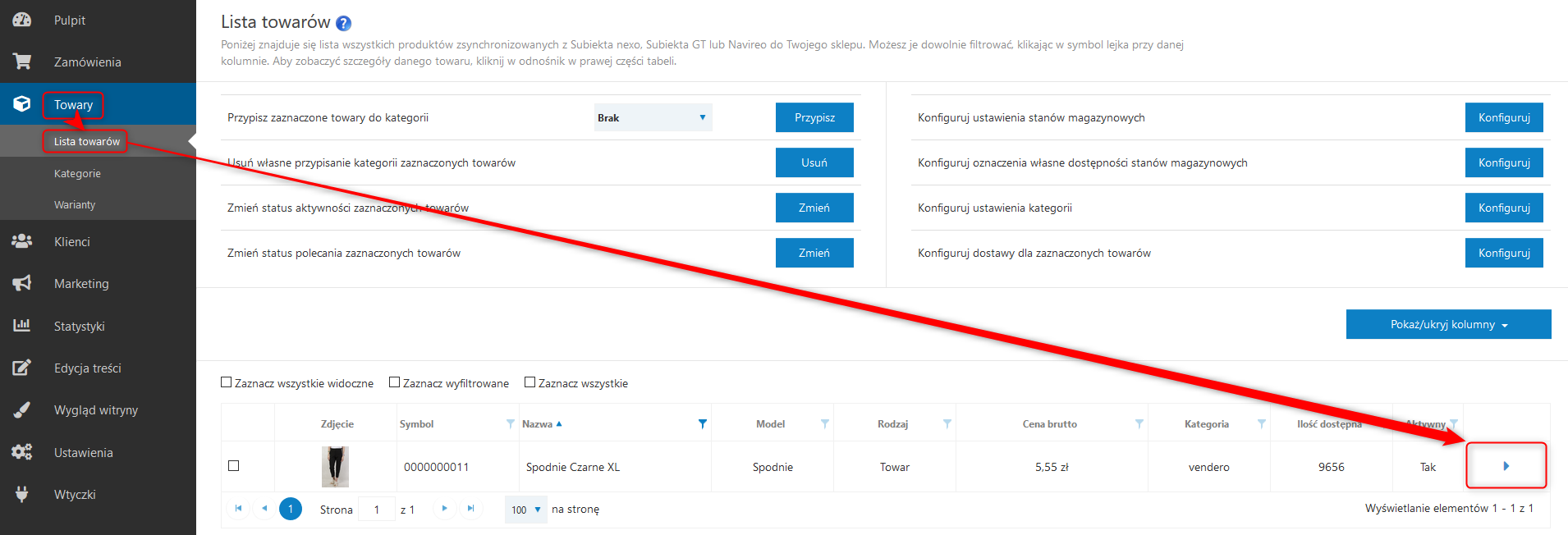This screenshot has height=535, width=1568.
Task: Click the vendero category cell
Action: 1209,467
